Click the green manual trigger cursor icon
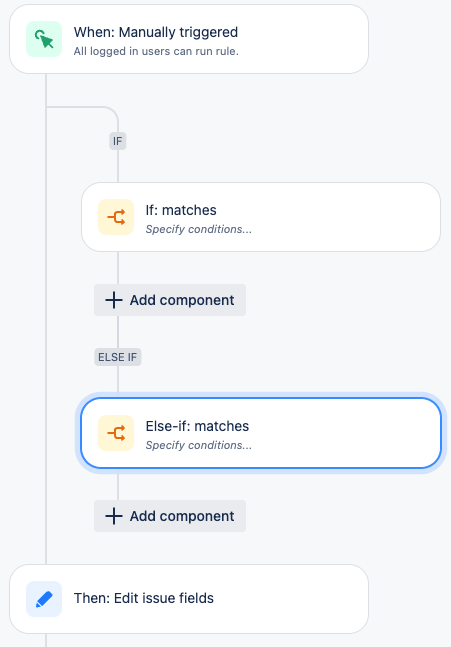The image size is (451, 647). [x=44, y=39]
